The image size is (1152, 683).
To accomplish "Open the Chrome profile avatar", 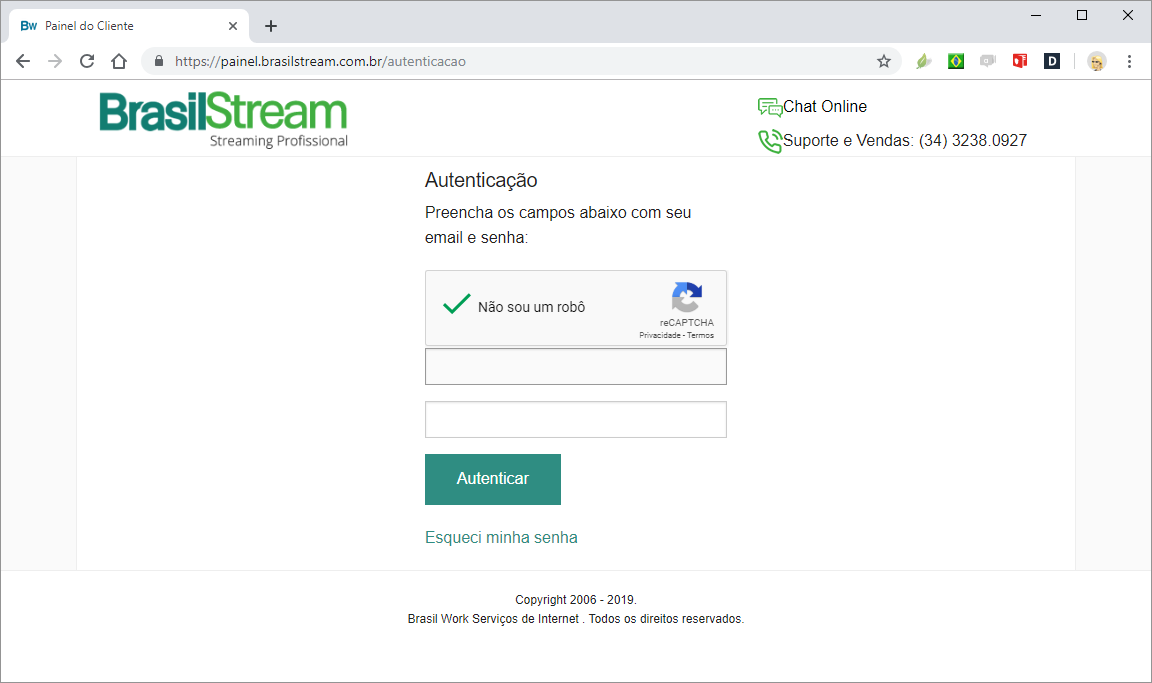I will (x=1097, y=62).
